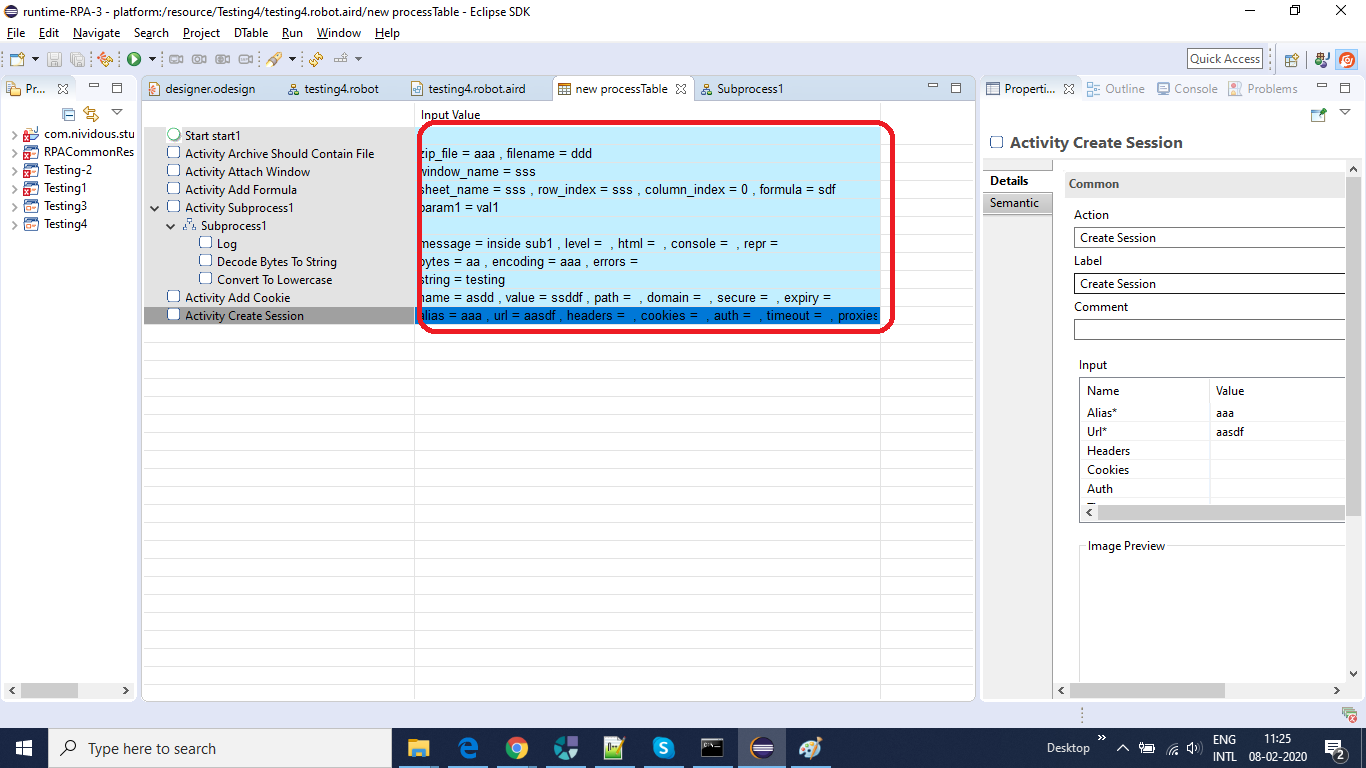The height and width of the screenshot is (768, 1366).
Task: Open File Explorer from the taskbar
Action: point(418,748)
